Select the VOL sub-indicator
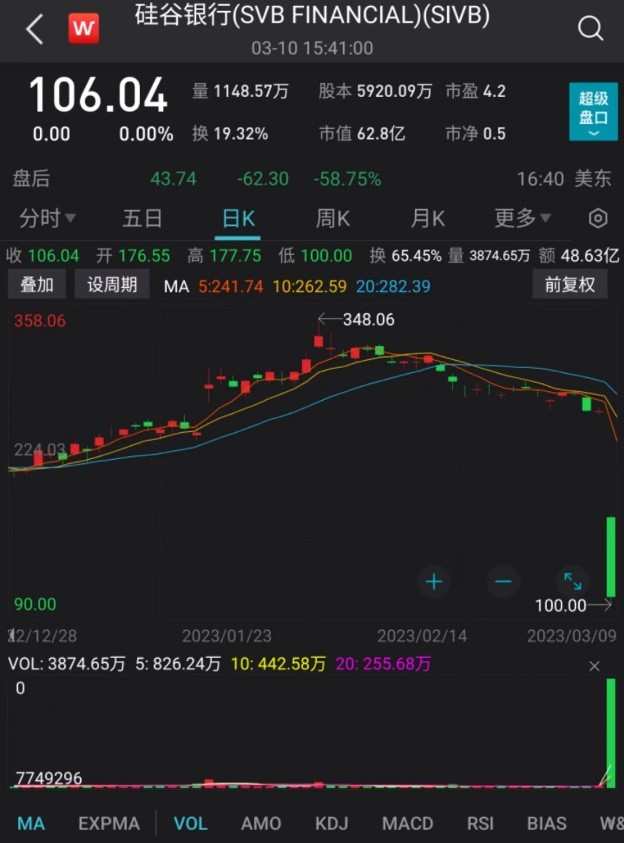Image resolution: width=624 pixels, height=843 pixels. (191, 823)
